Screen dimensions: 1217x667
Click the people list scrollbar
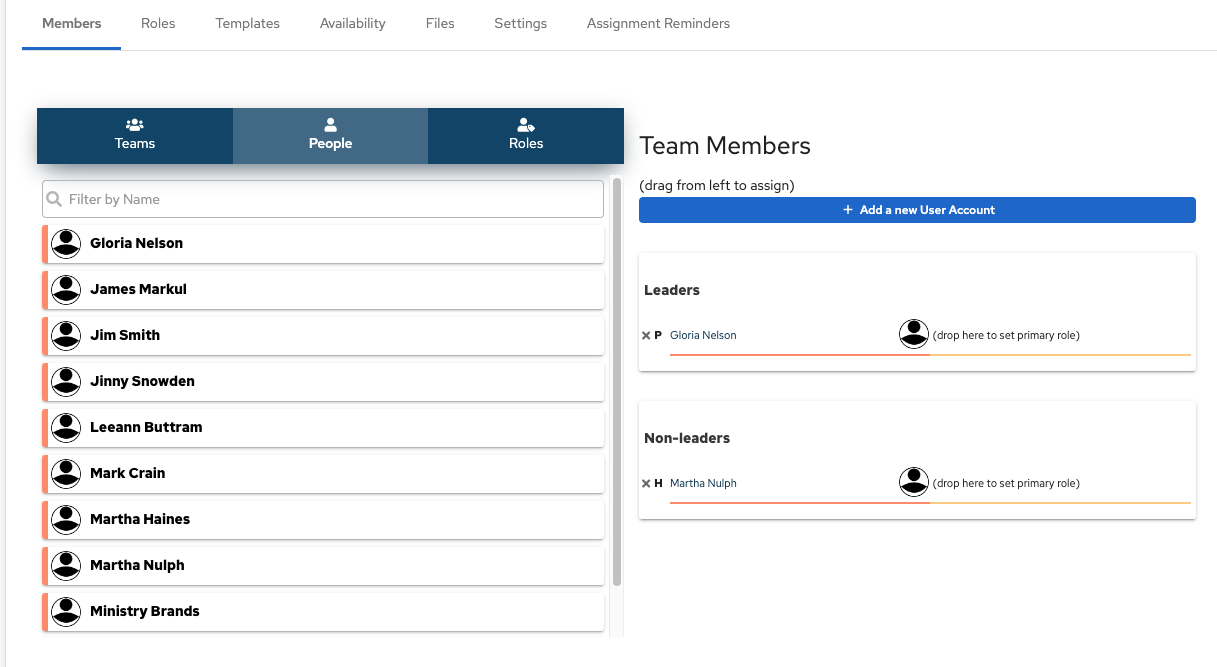click(x=617, y=400)
